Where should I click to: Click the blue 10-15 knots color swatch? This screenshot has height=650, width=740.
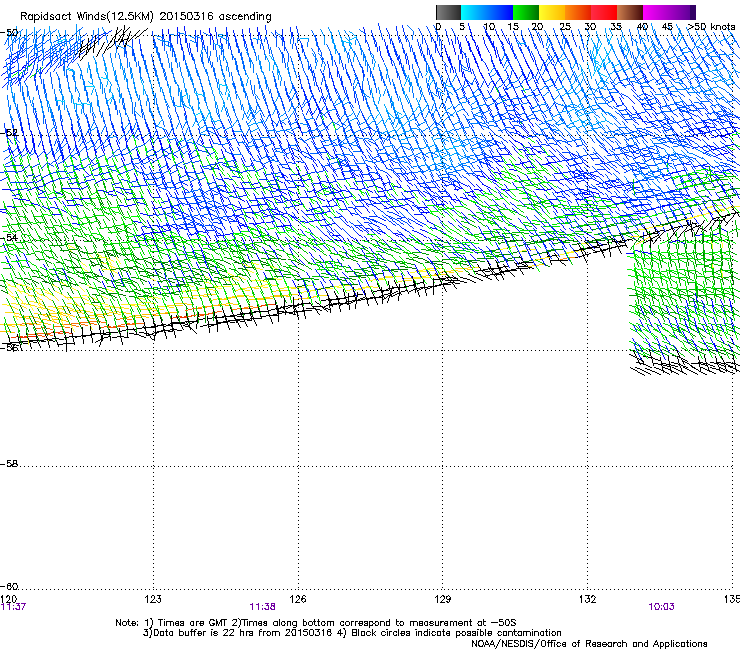pos(500,12)
